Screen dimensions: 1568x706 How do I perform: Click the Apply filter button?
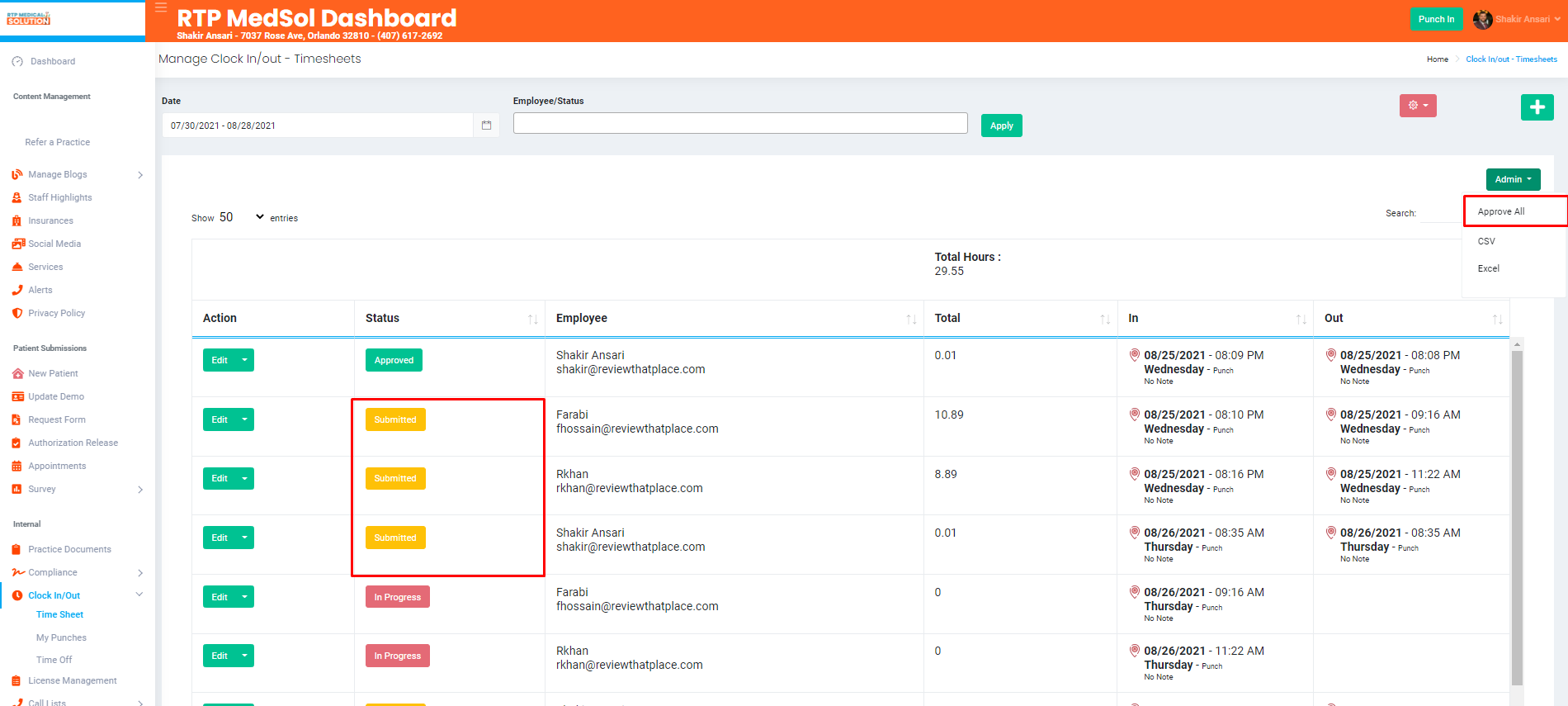coord(1001,126)
